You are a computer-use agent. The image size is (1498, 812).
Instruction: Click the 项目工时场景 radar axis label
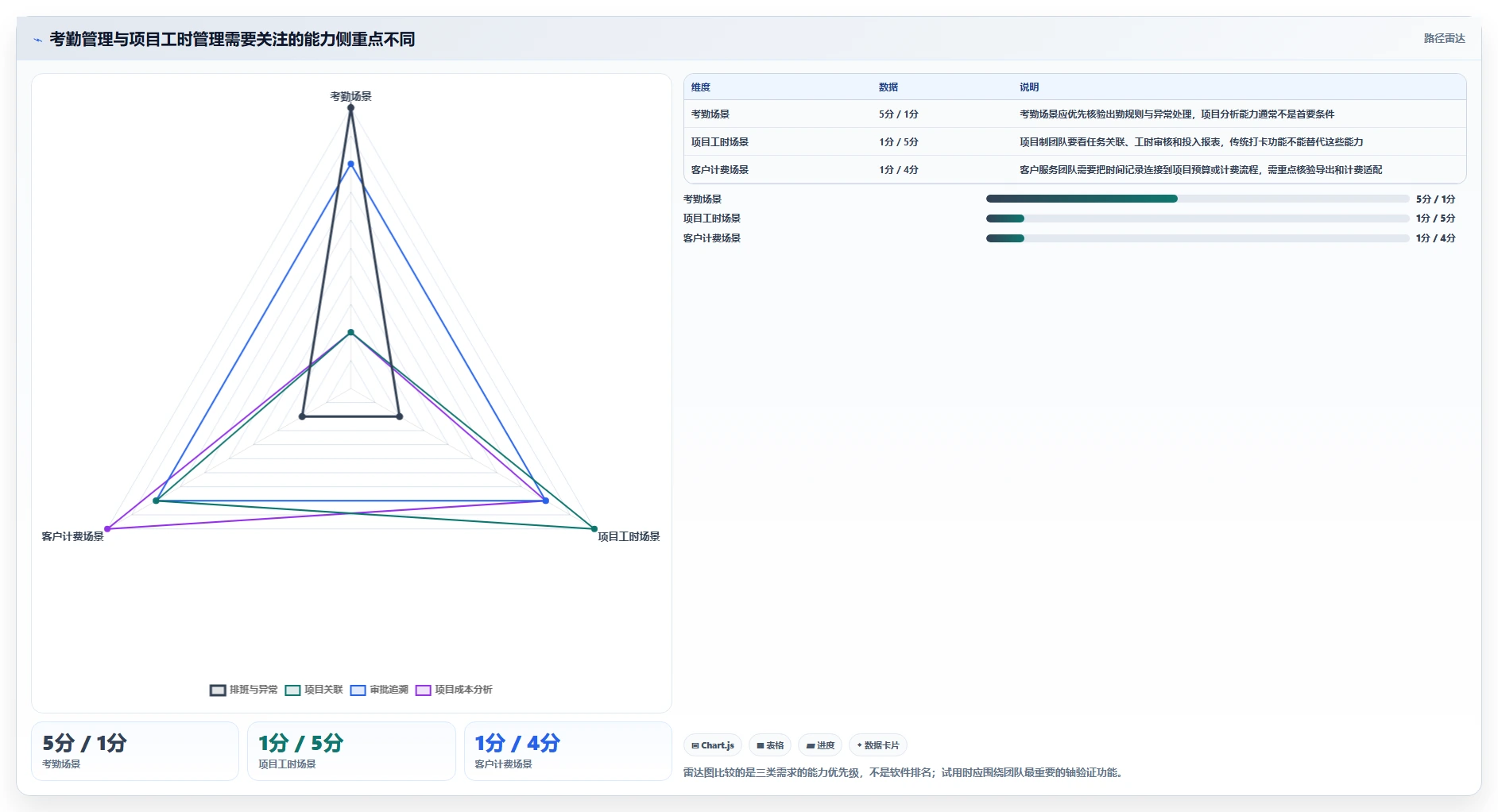[x=629, y=536]
